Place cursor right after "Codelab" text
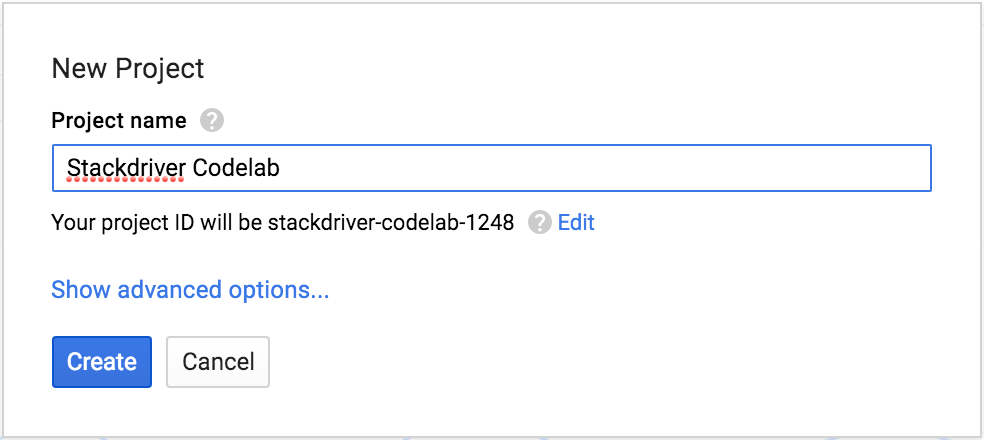Image resolution: width=984 pixels, height=440 pixels. (x=281, y=167)
